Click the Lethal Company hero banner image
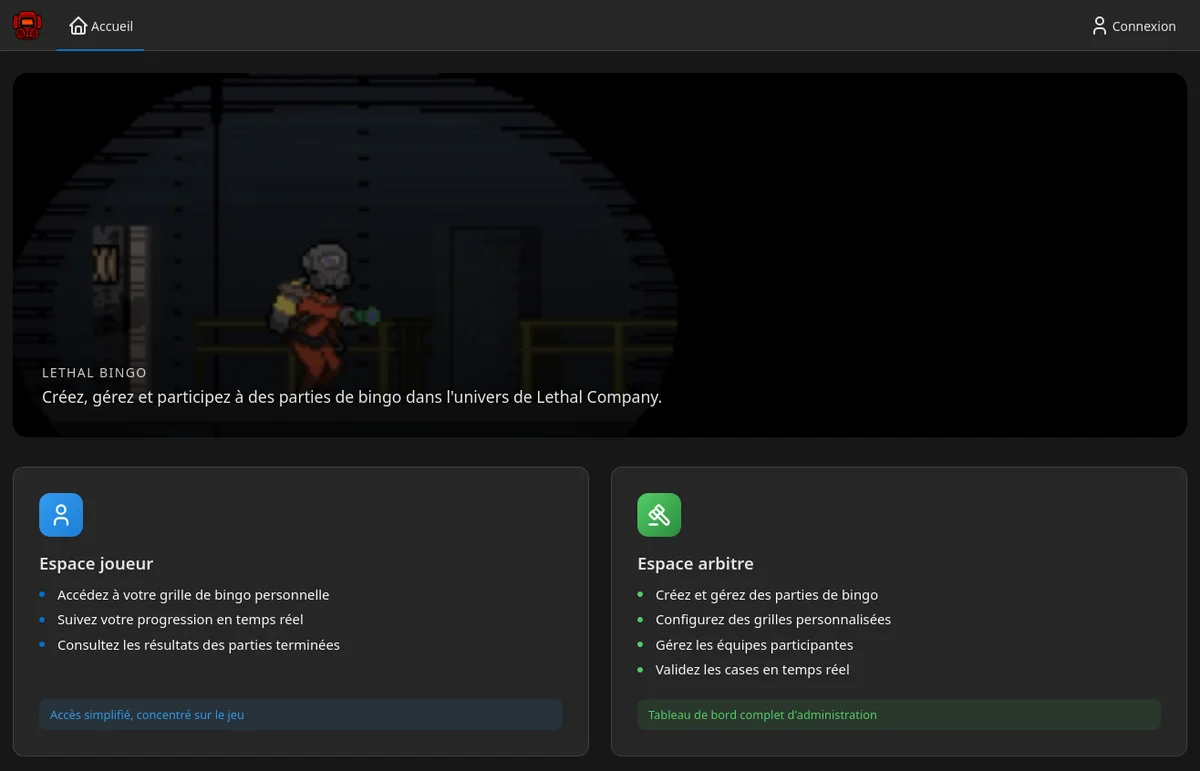This screenshot has height=771, width=1200. [600, 255]
